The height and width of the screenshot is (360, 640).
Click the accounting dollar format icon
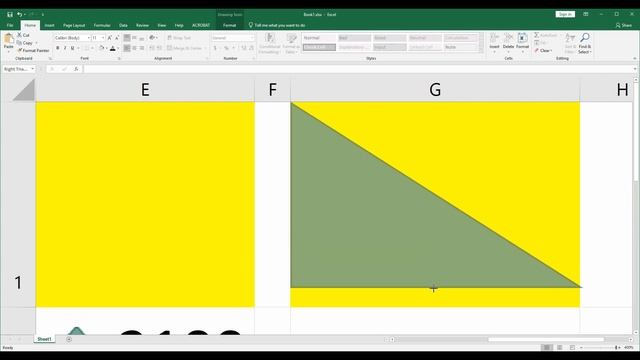pos(215,48)
